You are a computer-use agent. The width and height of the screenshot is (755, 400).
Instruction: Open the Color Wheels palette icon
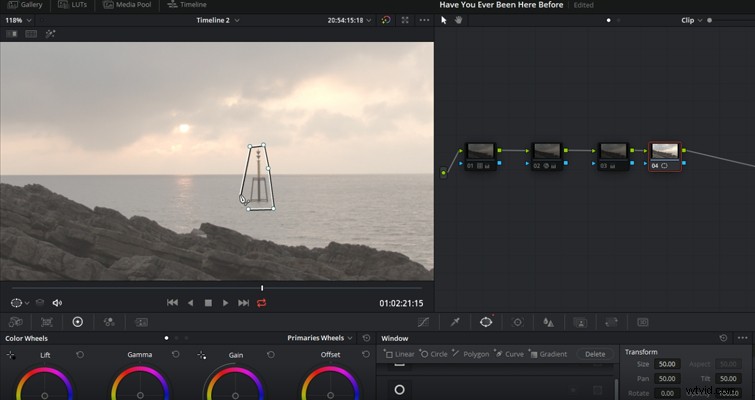(78, 322)
